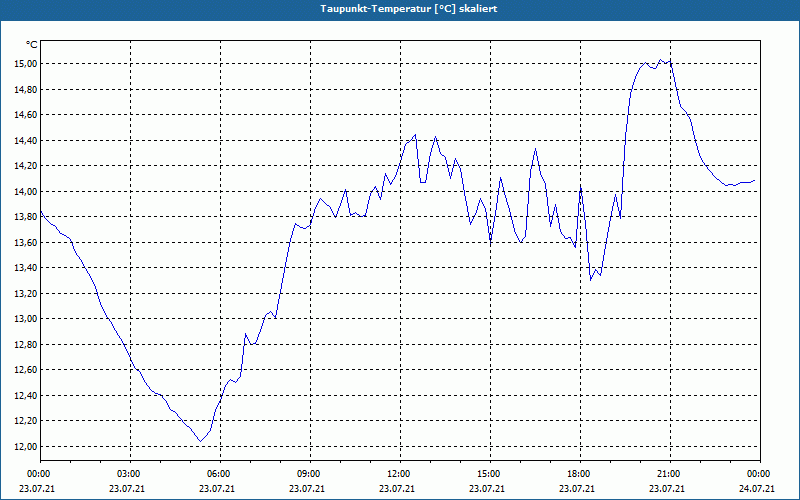Click the 00:00 time label above 23.07.21
This screenshot has height=500, width=800.
37,474
